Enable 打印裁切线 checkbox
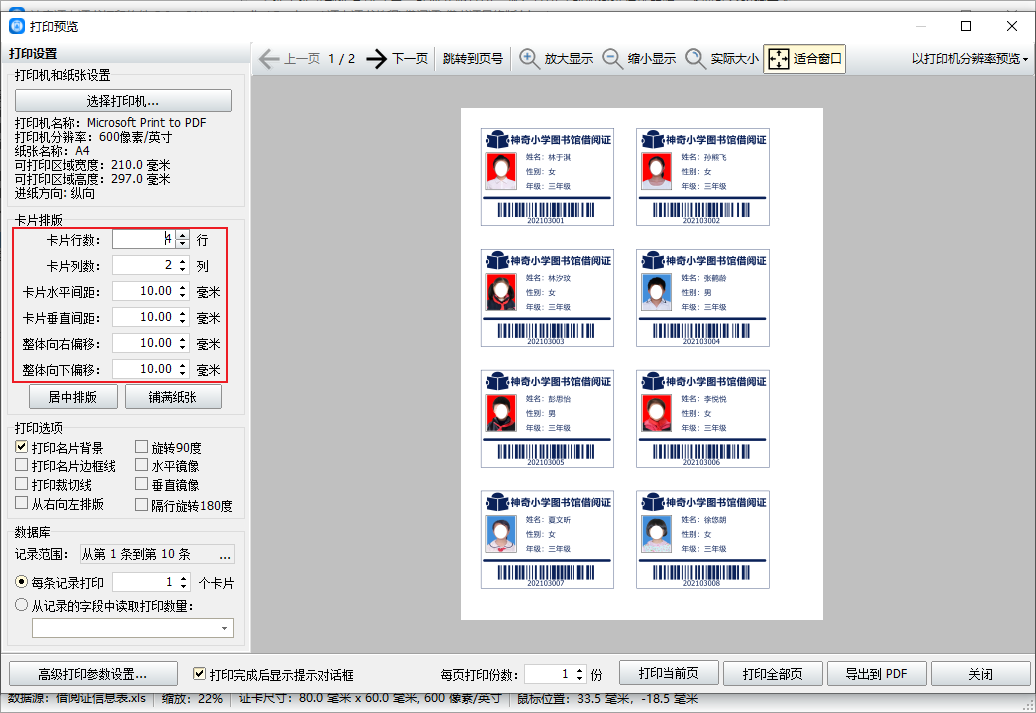This screenshot has width=1036, height=713. coord(22,484)
